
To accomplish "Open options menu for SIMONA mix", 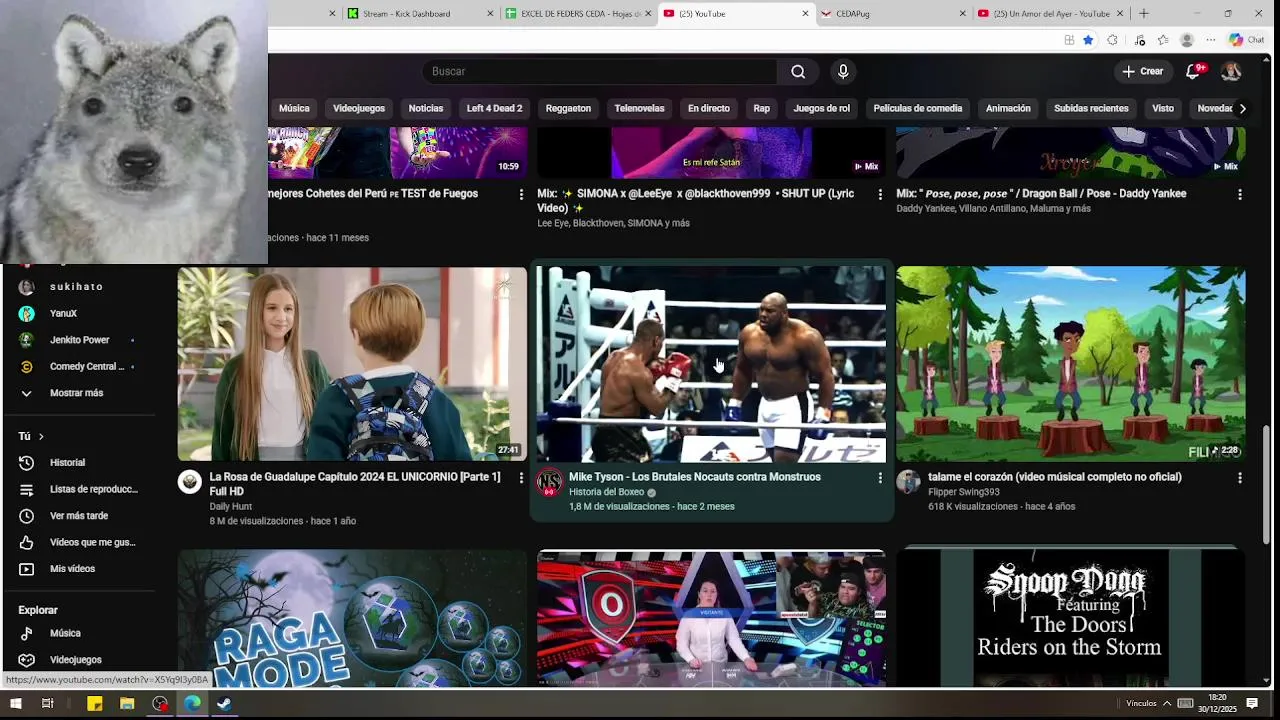I will coord(880,194).
